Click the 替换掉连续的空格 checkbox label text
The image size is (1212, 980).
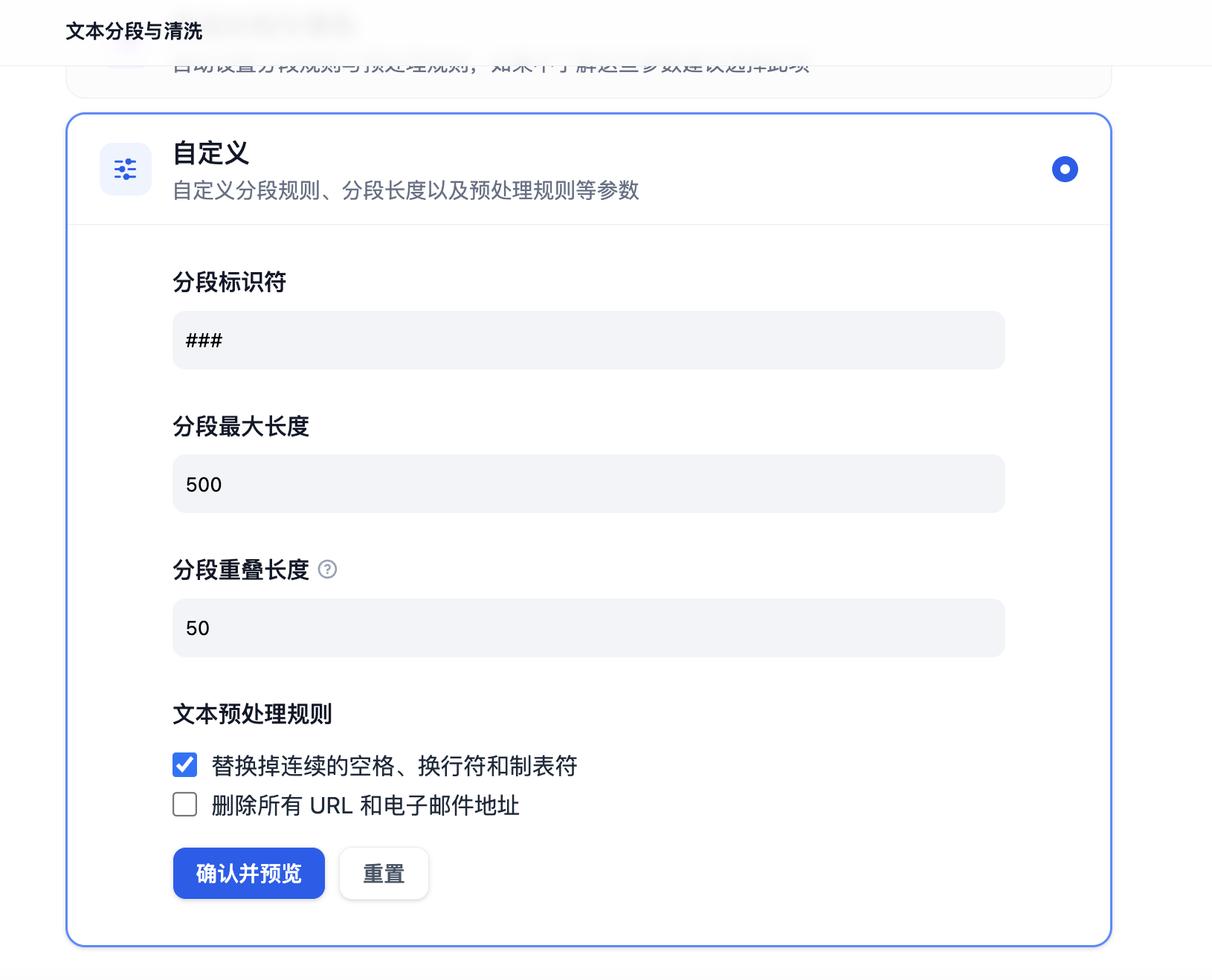(394, 766)
